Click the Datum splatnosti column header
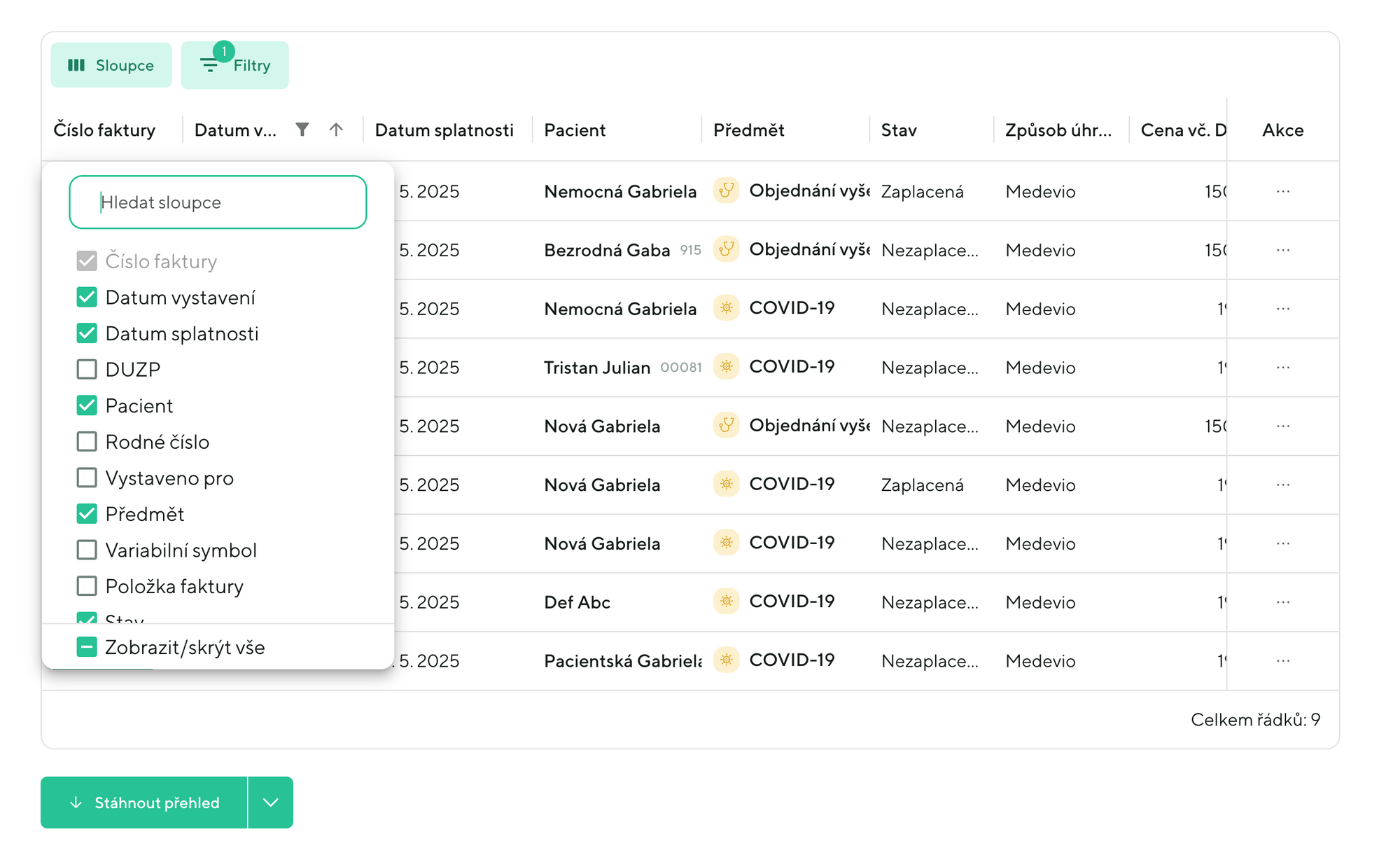The image size is (1400, 841). pyautogui.click(x=444, y=130)
